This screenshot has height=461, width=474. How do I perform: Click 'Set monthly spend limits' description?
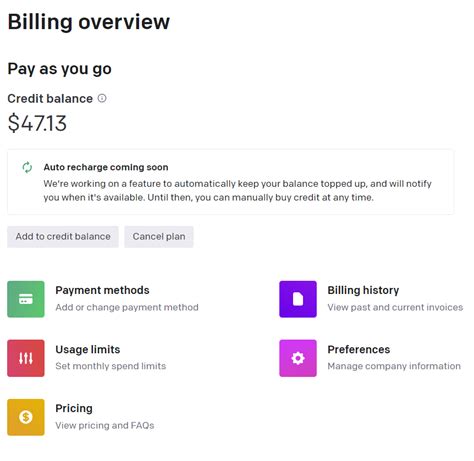pyautogui.click(x=111, y=366)
